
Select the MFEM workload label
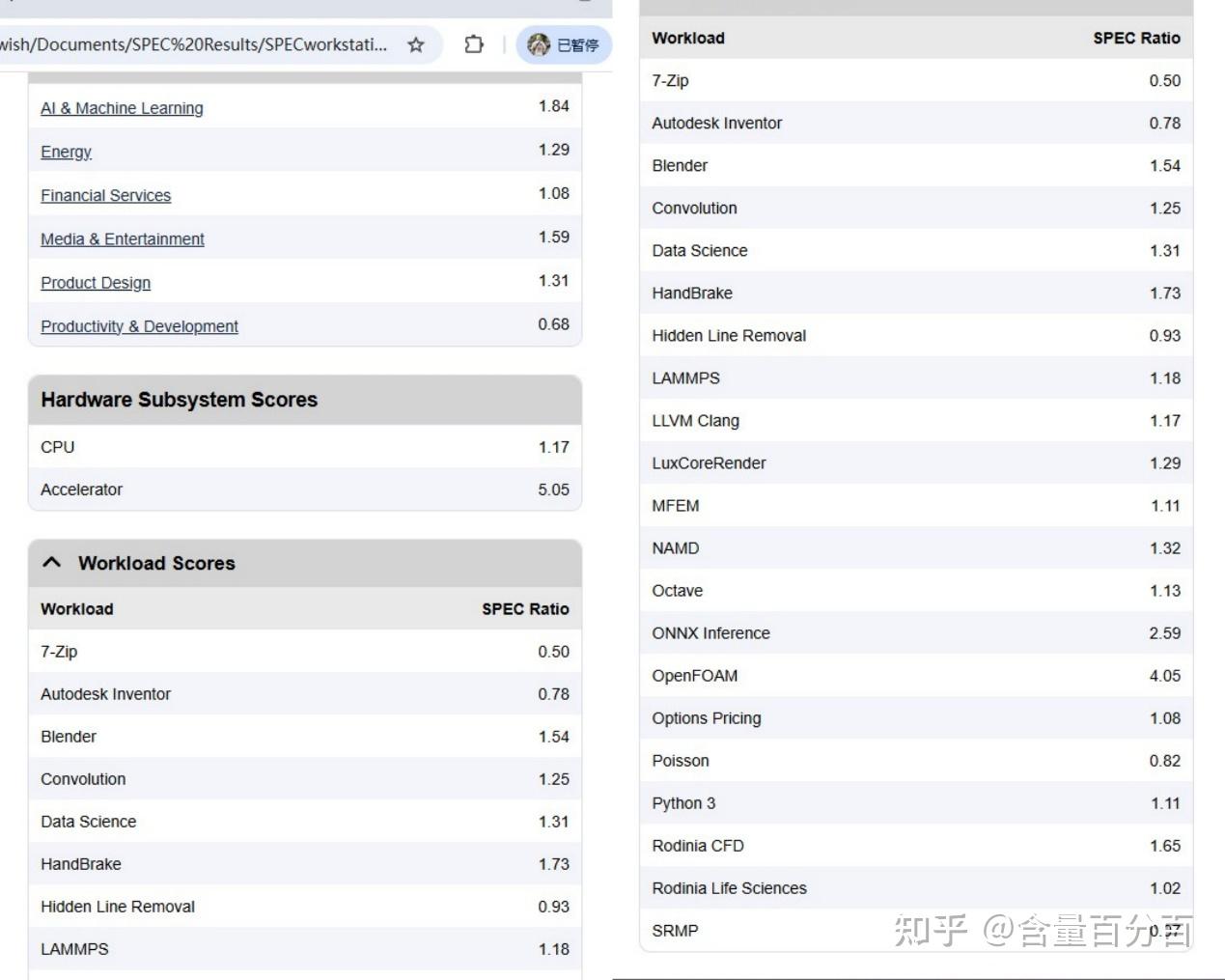pyautogui.click(x=675, y=506)
